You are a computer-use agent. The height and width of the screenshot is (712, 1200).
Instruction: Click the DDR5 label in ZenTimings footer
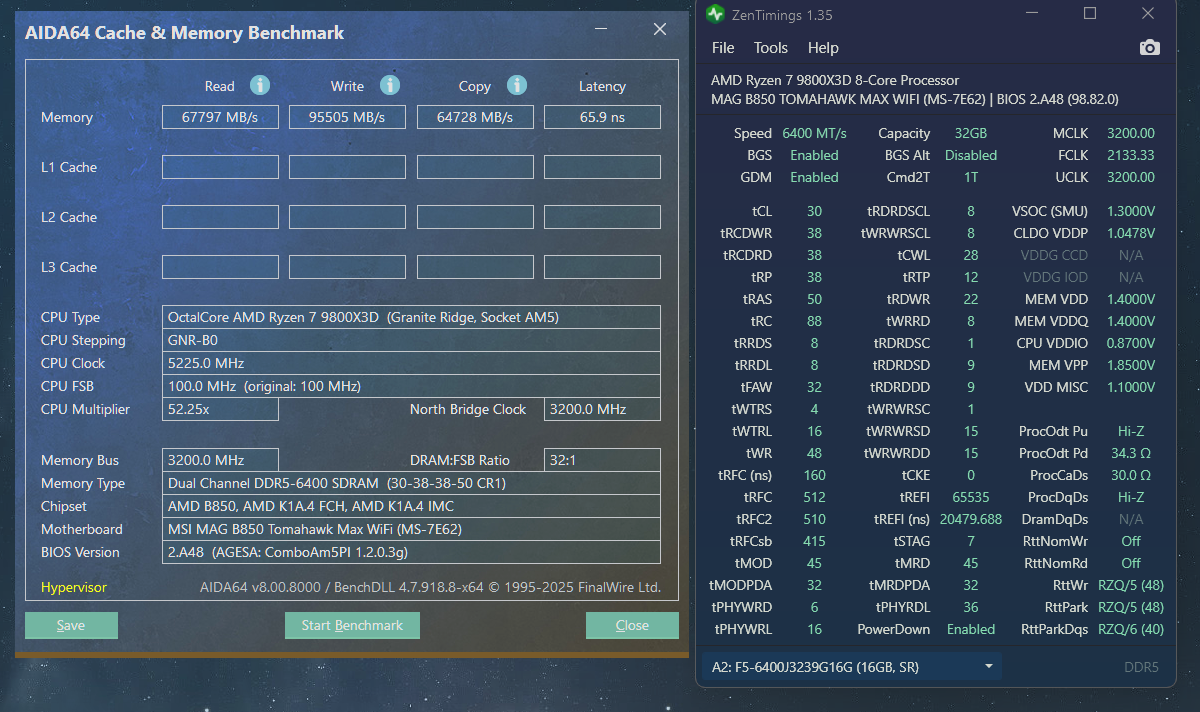[x=1141, y=667]
